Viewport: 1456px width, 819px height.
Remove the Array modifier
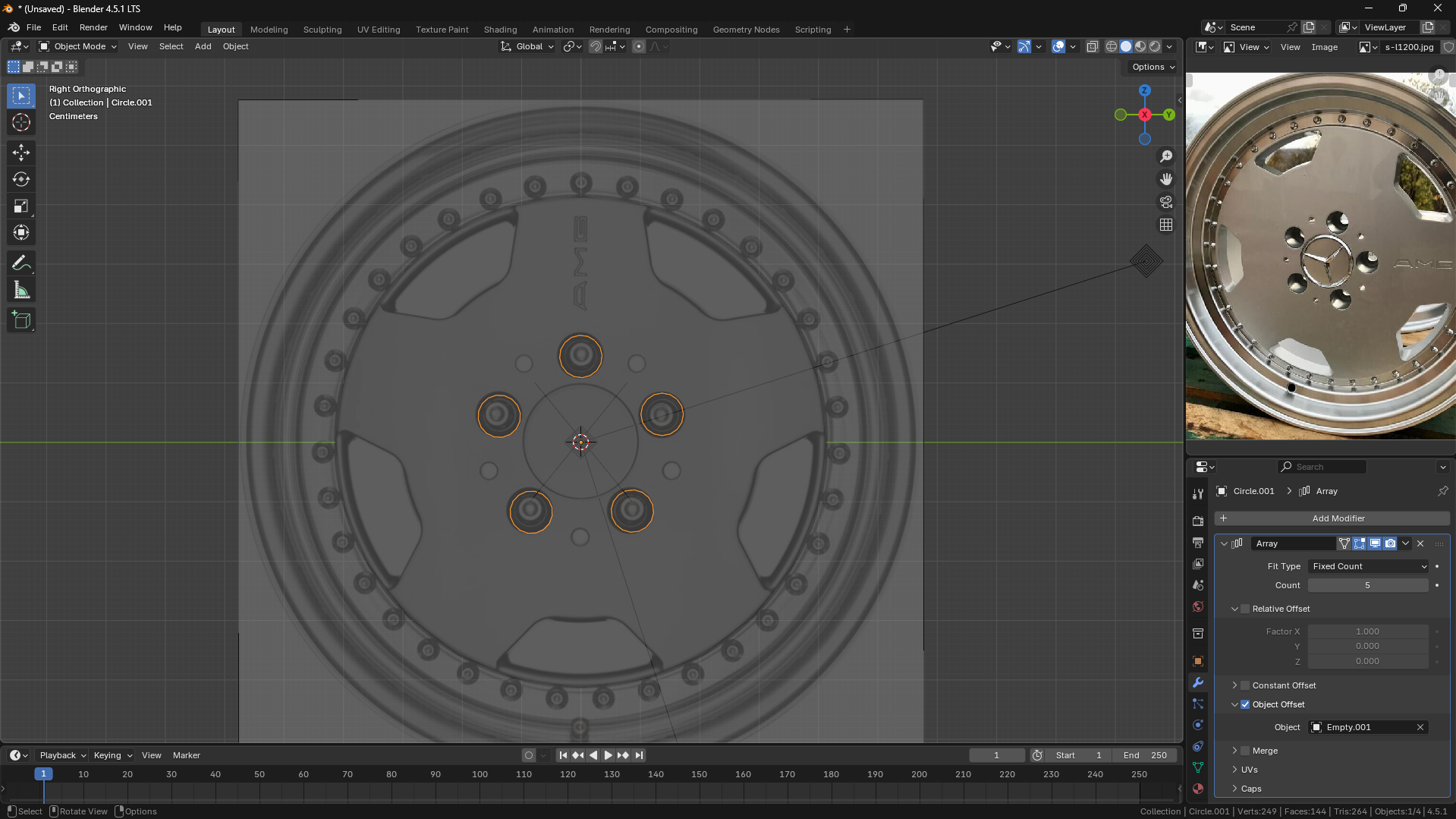pyautogui.click(x=1420, y=543)
